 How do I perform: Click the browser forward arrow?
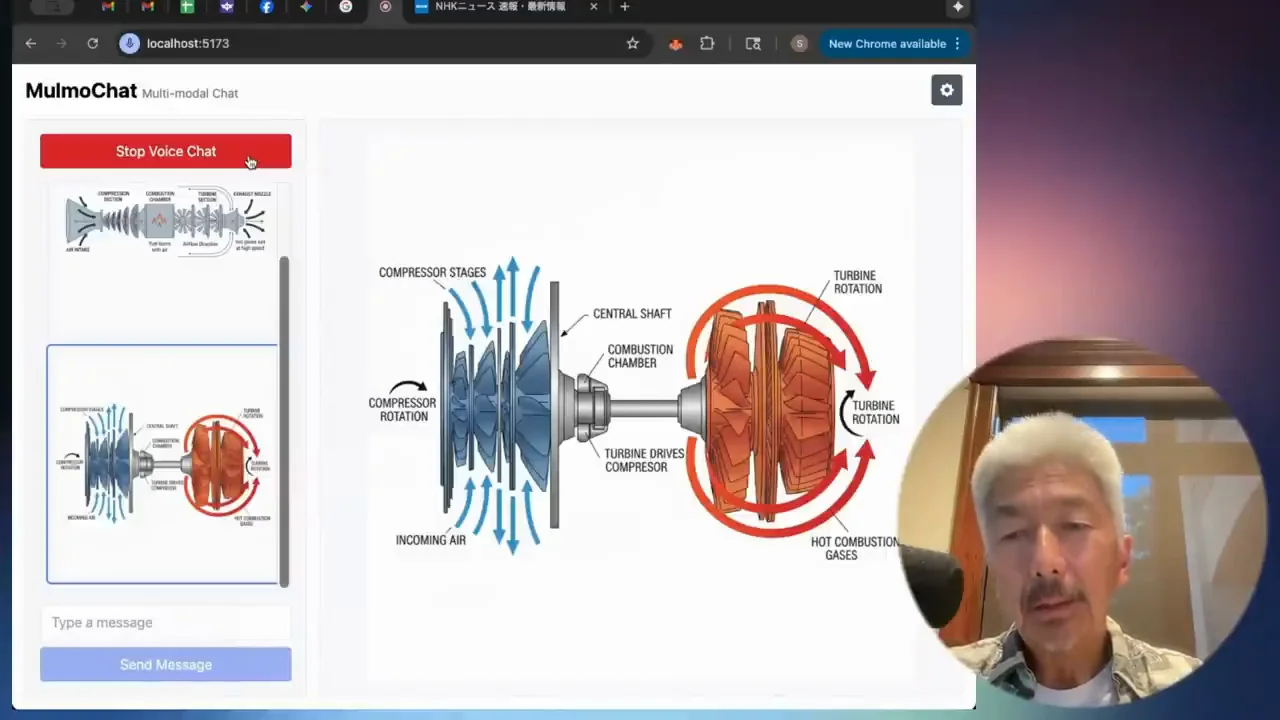click(61, 43)
